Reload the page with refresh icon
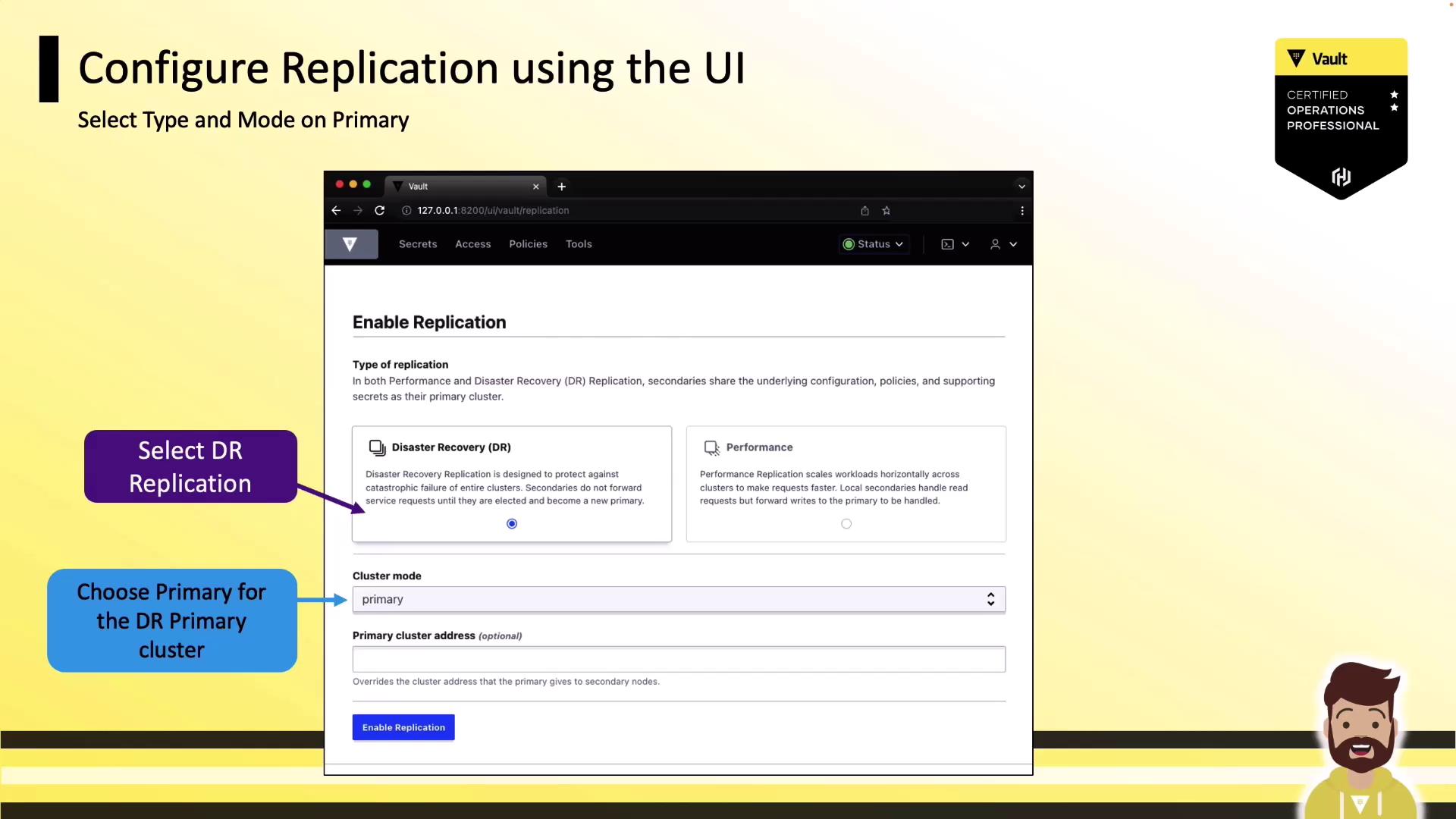Viewport: 1456px width, 819px height. [x=380, y=211]
